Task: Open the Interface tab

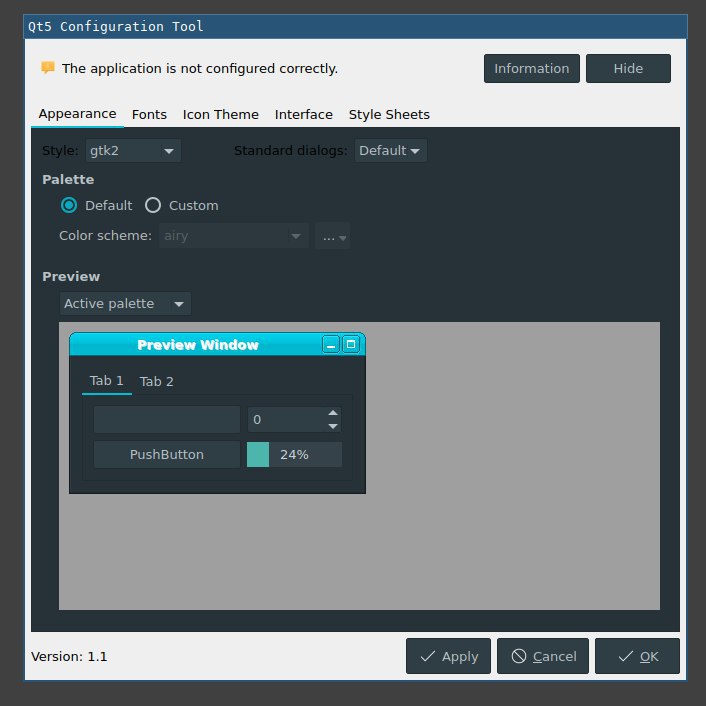Action: (303, 114)
